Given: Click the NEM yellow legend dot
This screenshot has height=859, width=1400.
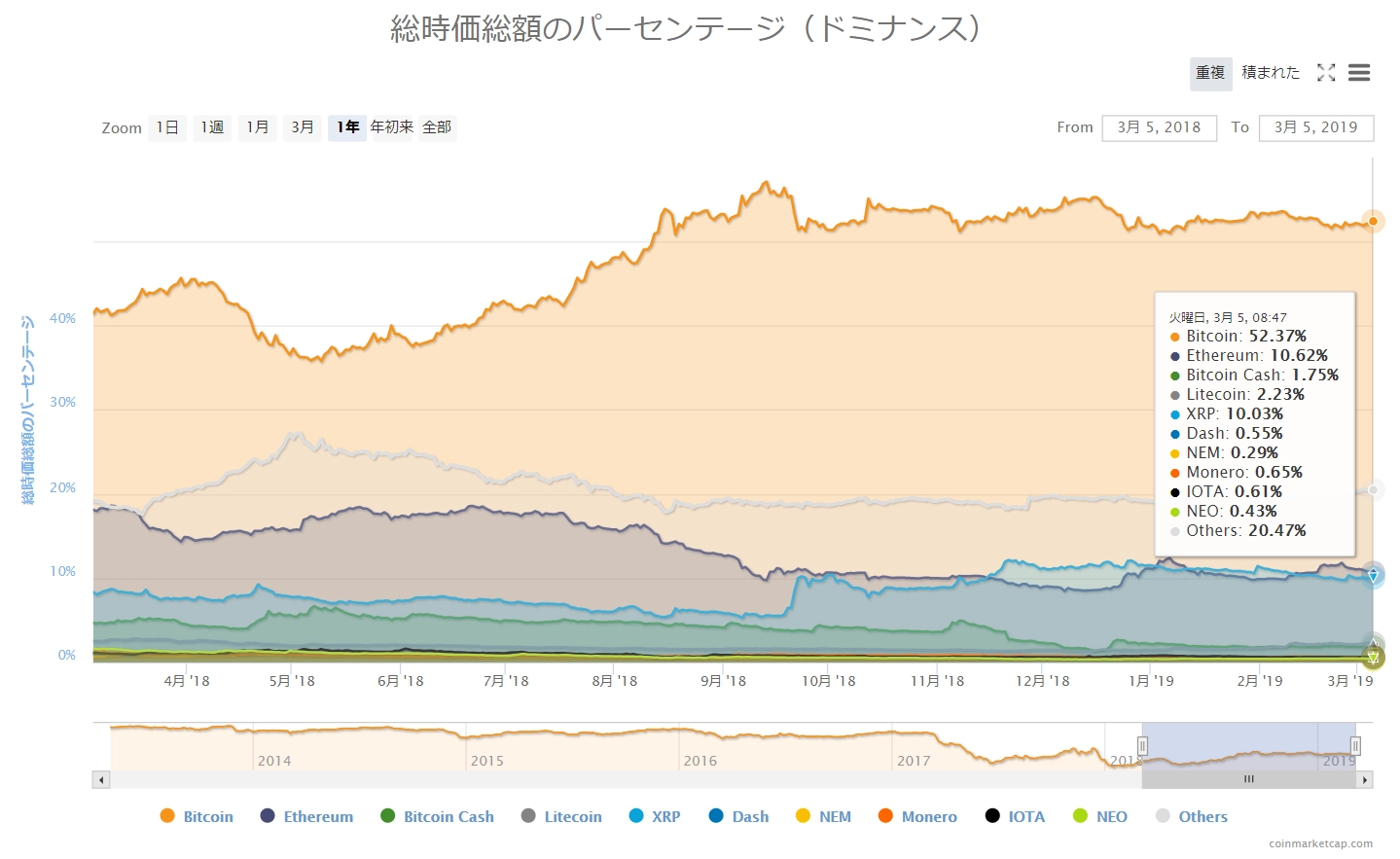Looking at the screenshot, I should (803, 816).
